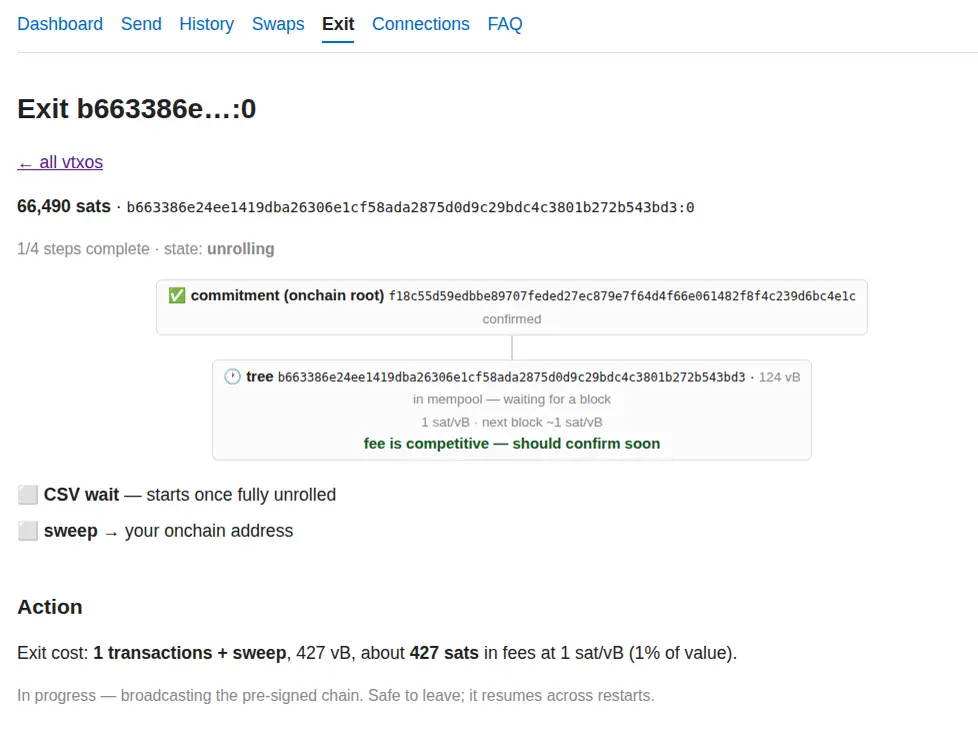Screen dimensions: 978x746
Task: Select the Exit tab
Action: point(338,24)
